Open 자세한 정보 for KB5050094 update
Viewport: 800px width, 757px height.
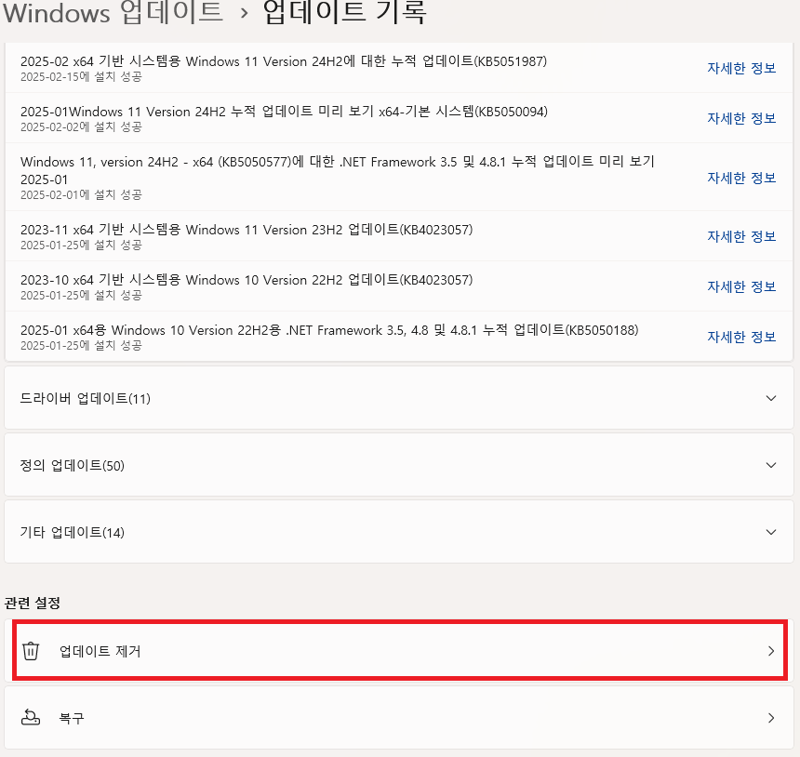(x=741, y=118)
